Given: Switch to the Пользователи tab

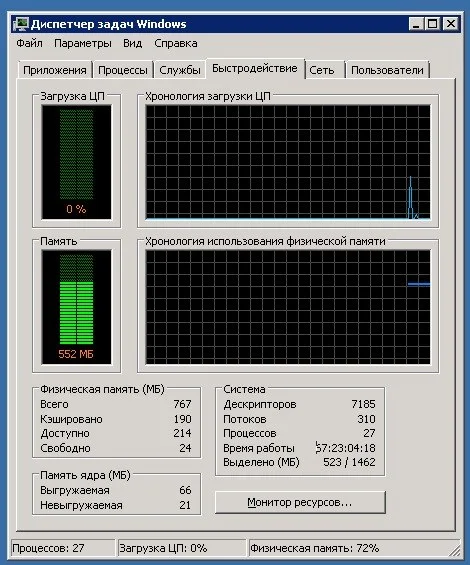Looking at the screenshot, I should [387, 70].
